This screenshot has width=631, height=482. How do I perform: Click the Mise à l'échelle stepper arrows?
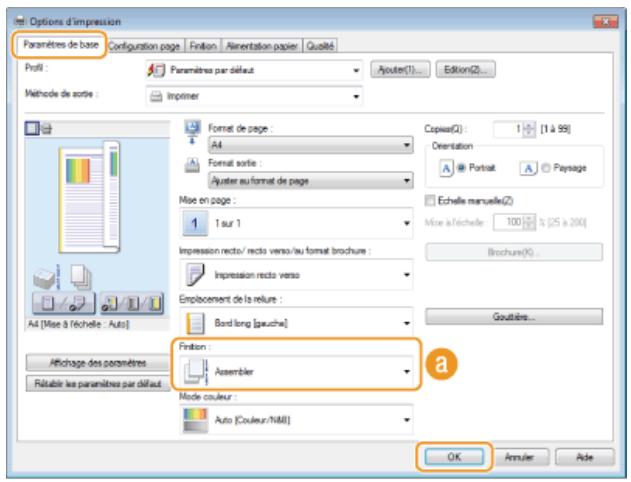(x=530, y=222)
